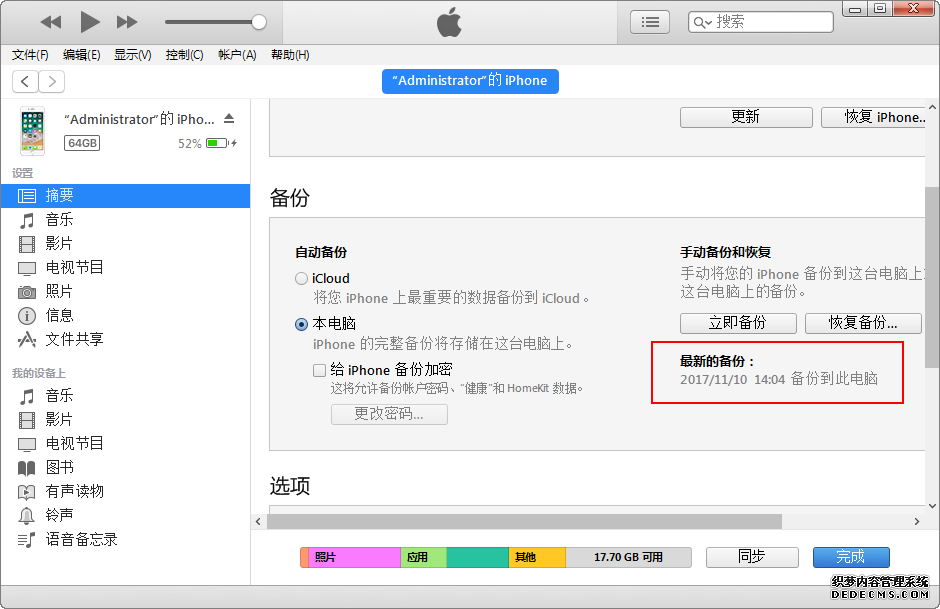
Task: Adjust the volume slider knob
Action: pyautogui.click(x=258, y=22)
